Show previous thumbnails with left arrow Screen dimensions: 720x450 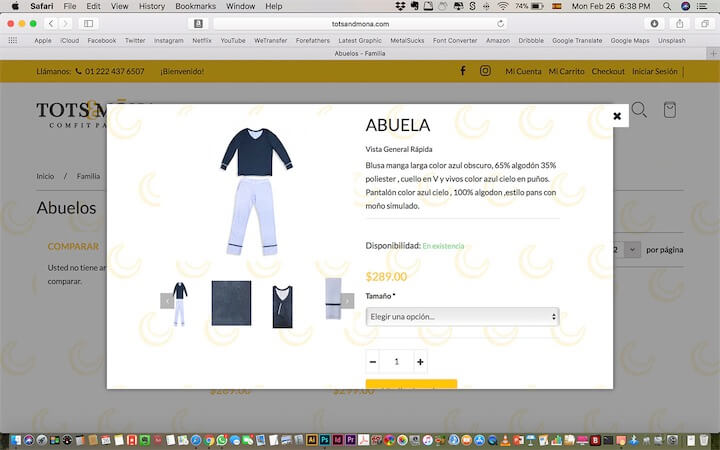(x=167, y=300)
